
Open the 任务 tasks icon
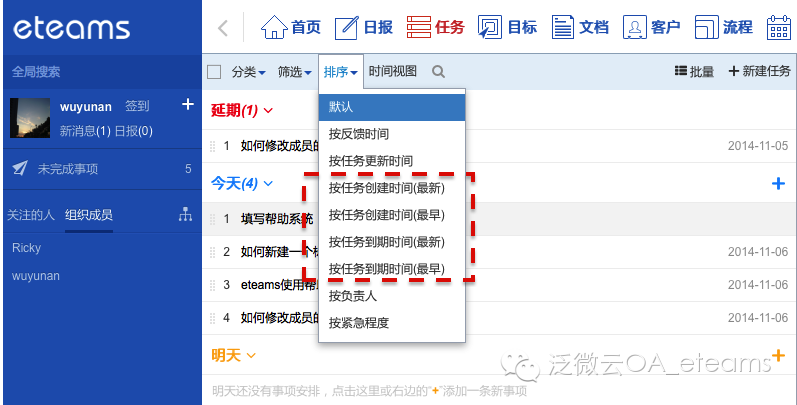click(418, 27)
